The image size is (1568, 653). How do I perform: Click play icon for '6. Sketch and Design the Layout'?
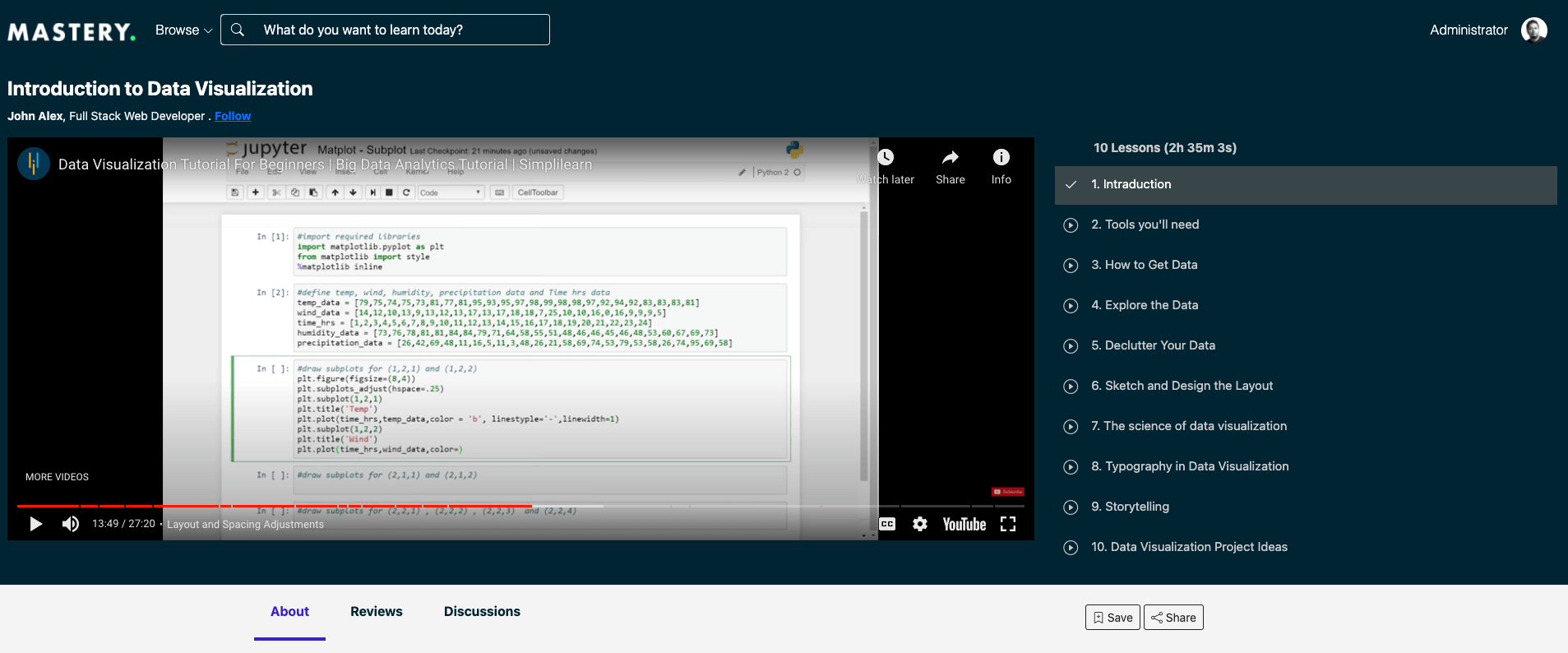[1071, 387]
